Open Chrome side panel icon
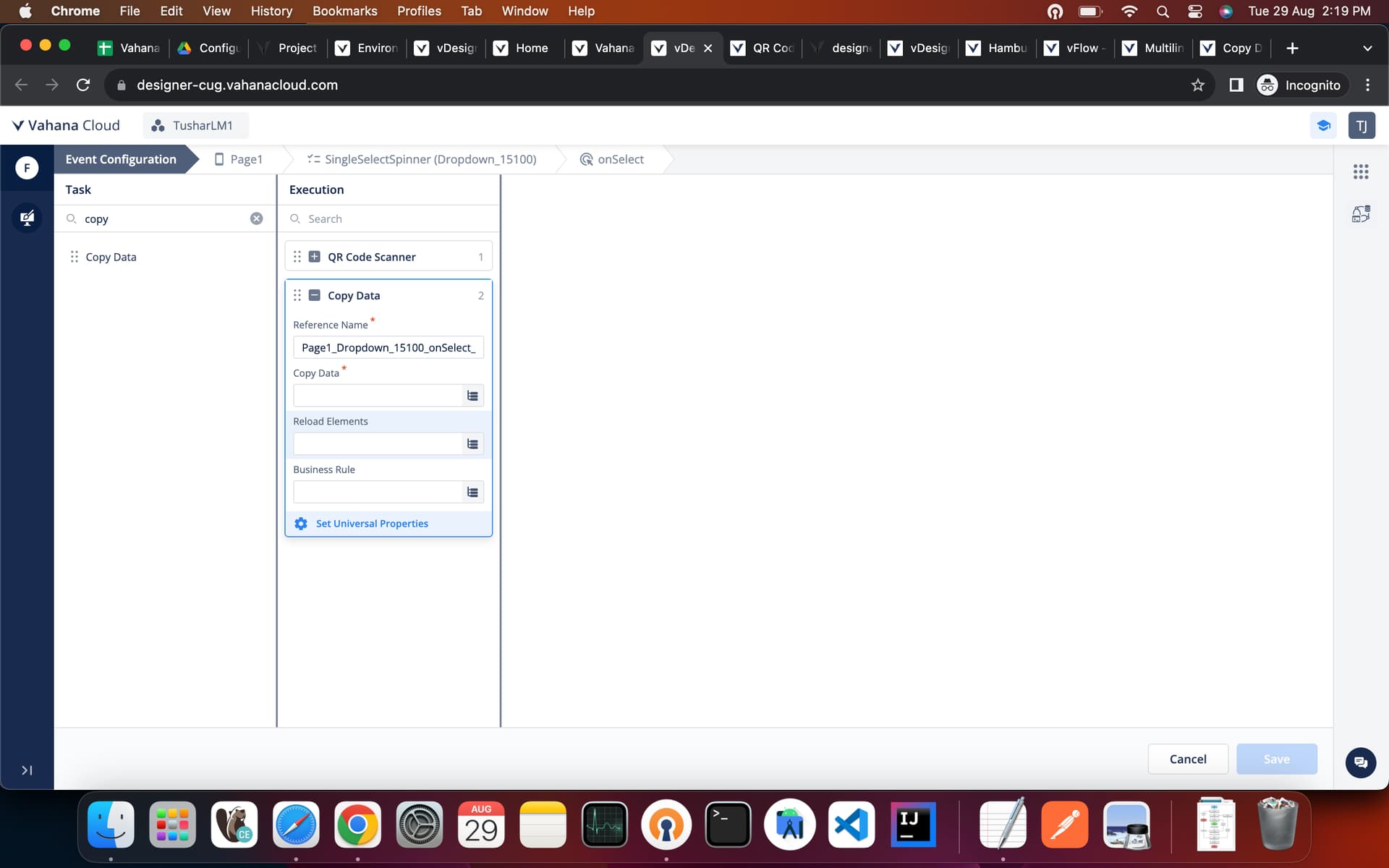This screenshot has width=1389, height=868. 1236,85
